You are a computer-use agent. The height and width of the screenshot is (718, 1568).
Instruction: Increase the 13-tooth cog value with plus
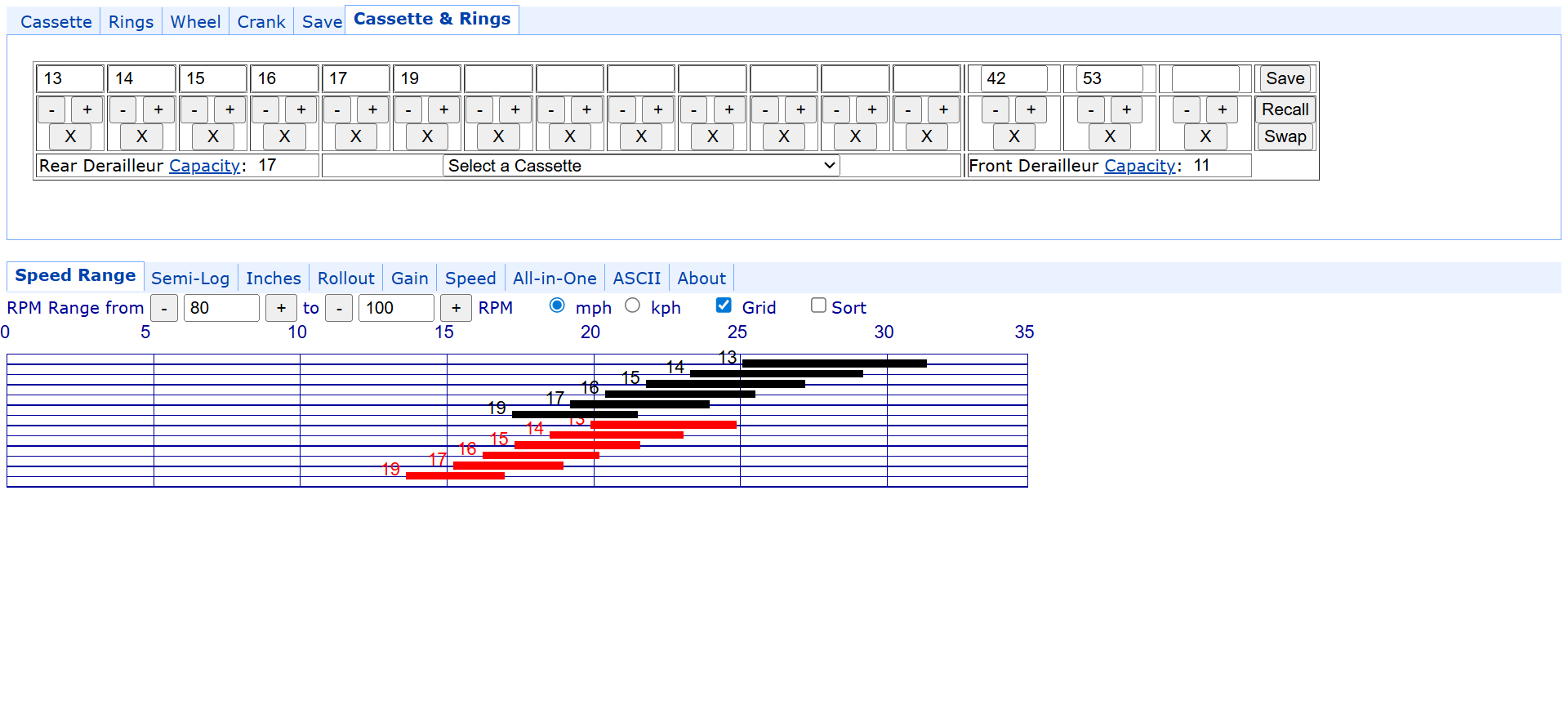point(87,109)
